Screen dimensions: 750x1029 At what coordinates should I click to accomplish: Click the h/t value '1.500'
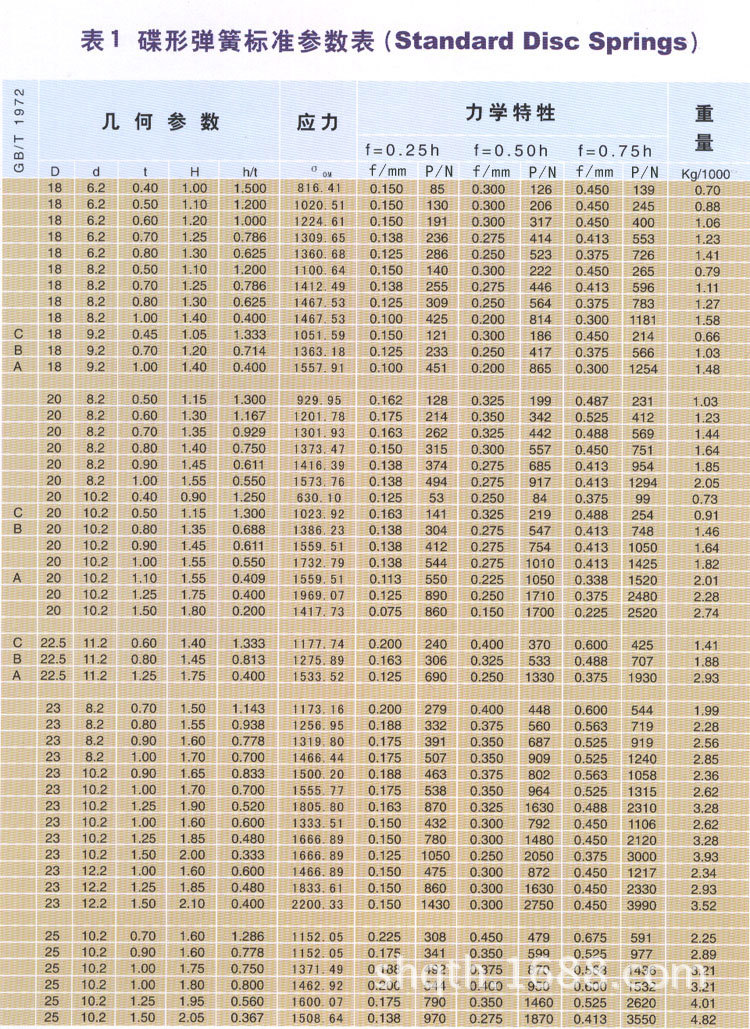click(x=250, y=188)
